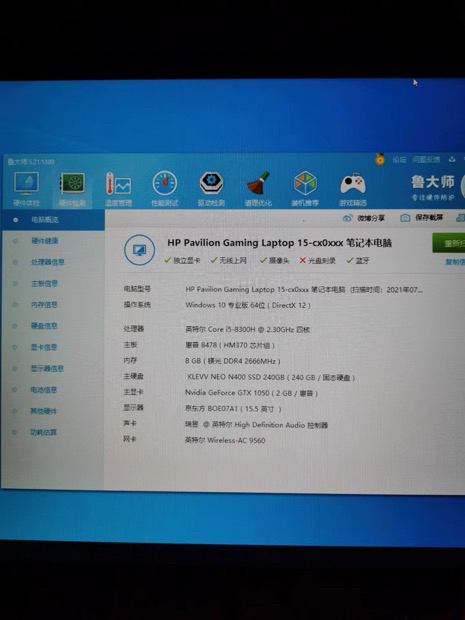Click 保存截屏 save screenshot button

(x=422, y=218)
